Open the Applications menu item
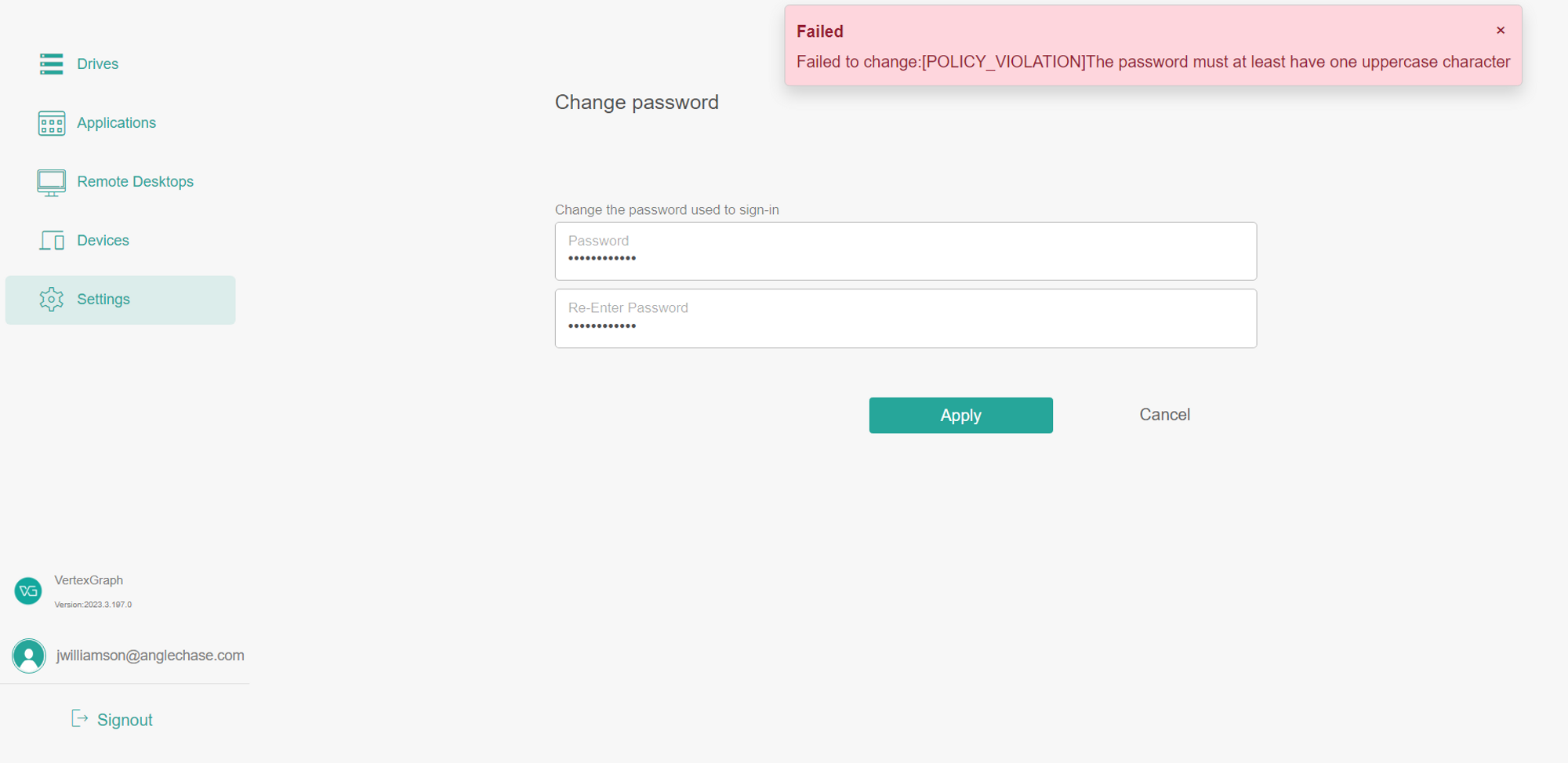 pos(117,123)
